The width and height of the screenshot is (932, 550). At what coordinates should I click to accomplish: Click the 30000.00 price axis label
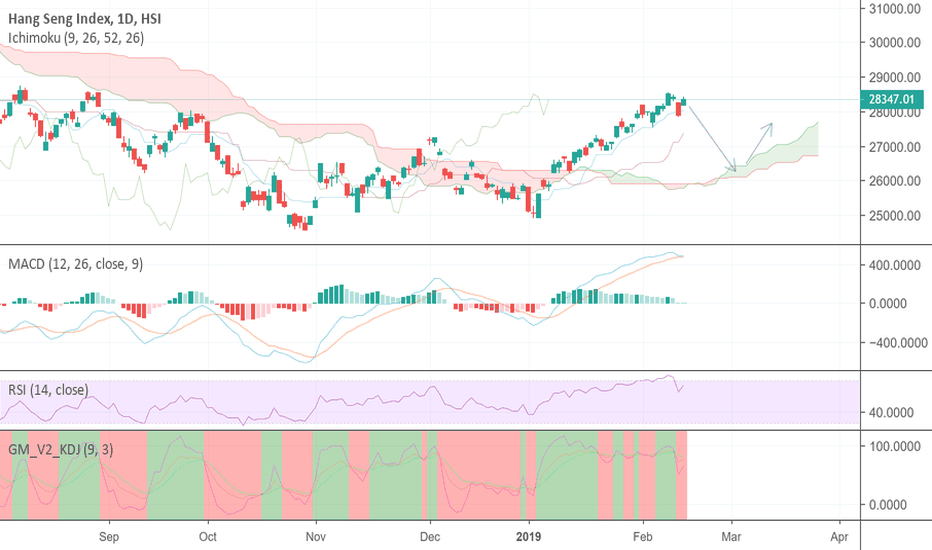[895, 42]
